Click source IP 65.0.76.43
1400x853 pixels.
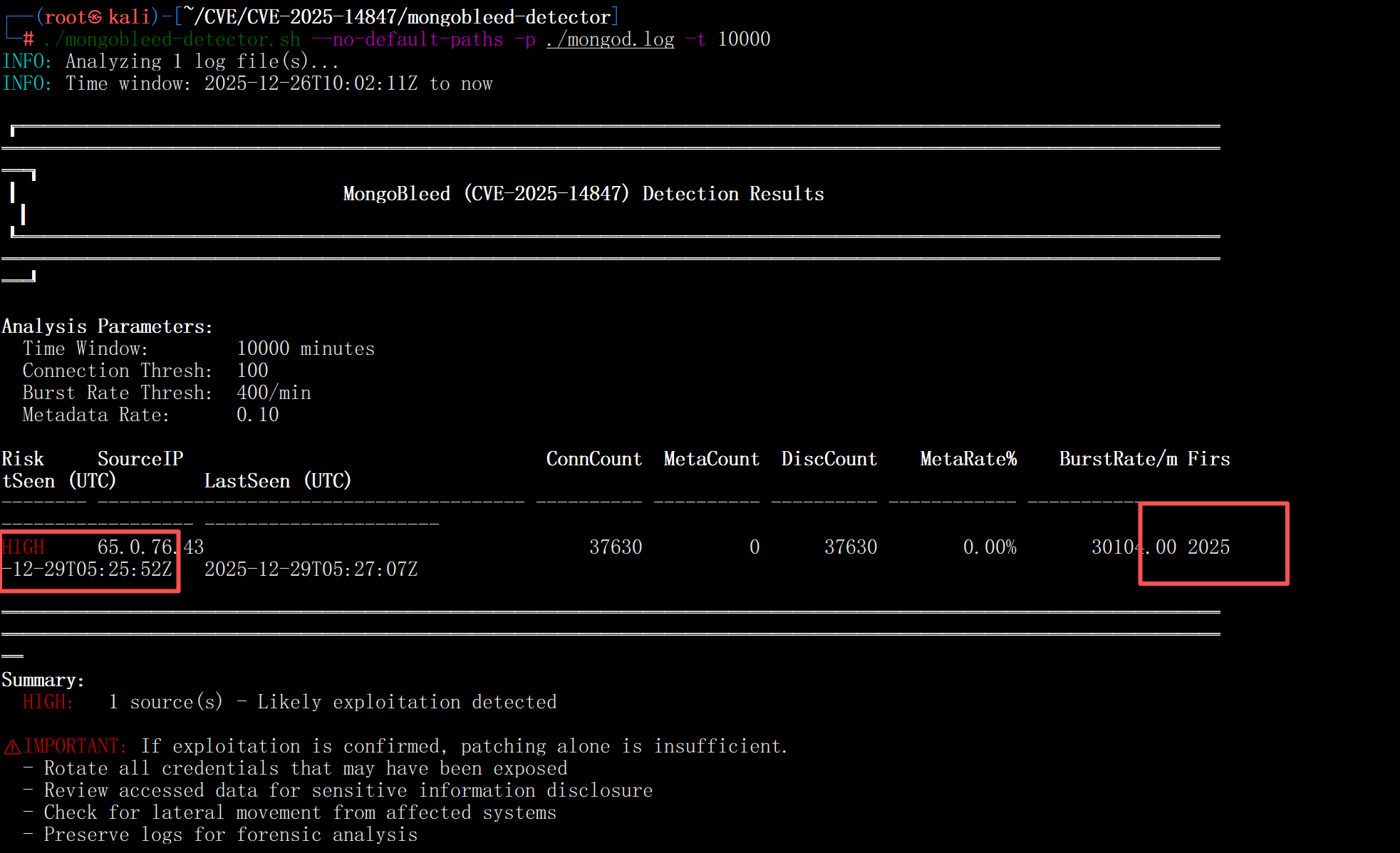(x=150, y=547)
